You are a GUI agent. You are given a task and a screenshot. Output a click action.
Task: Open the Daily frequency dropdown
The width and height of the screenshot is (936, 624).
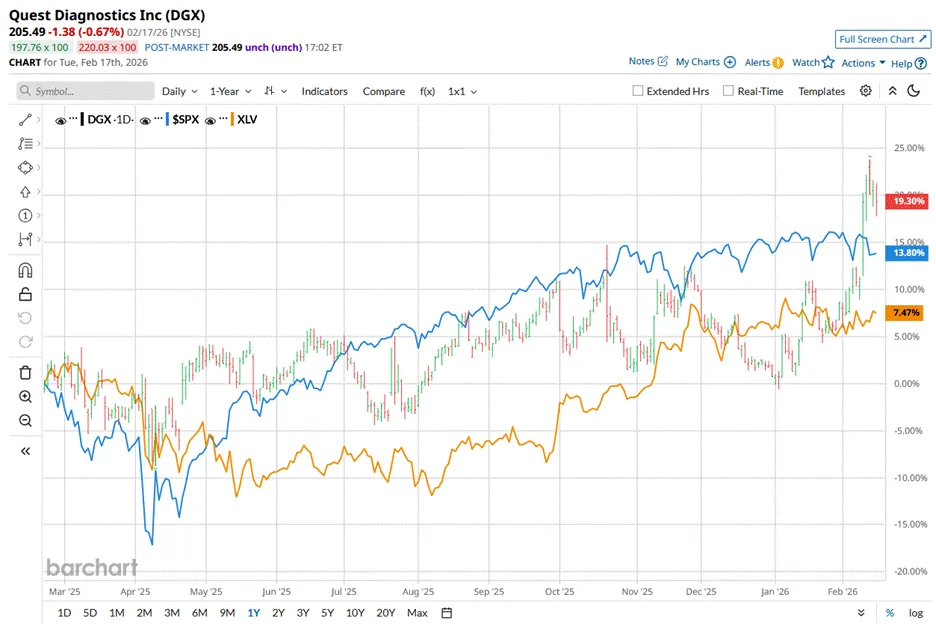coord(179,91)
